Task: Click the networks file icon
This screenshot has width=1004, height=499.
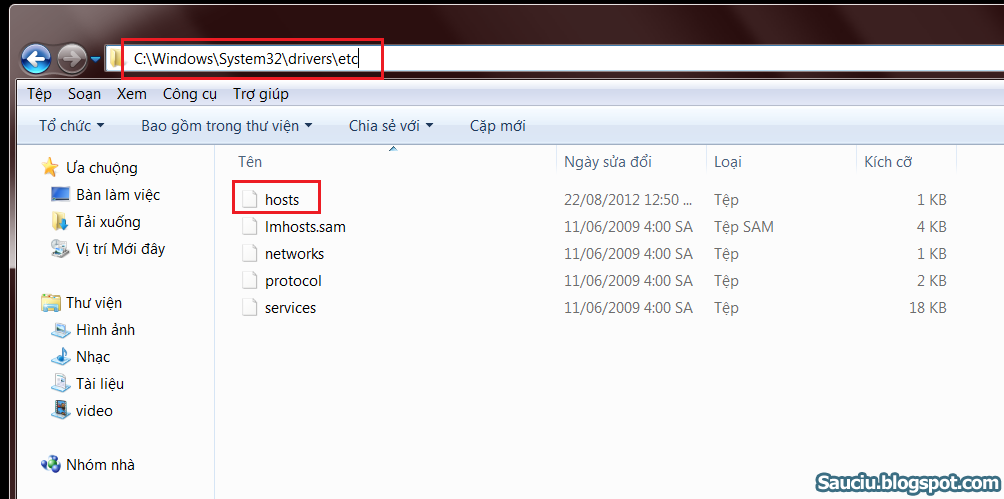Action: click(x=248, y=254)
